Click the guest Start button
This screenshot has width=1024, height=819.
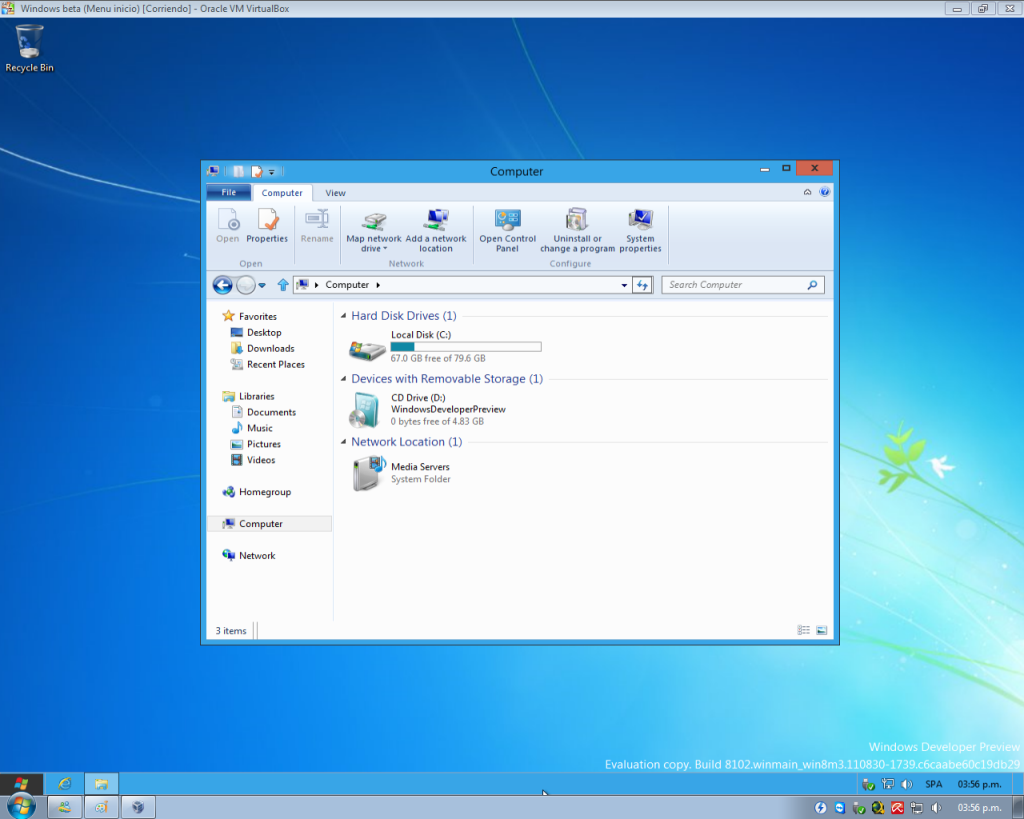point(22,783)
